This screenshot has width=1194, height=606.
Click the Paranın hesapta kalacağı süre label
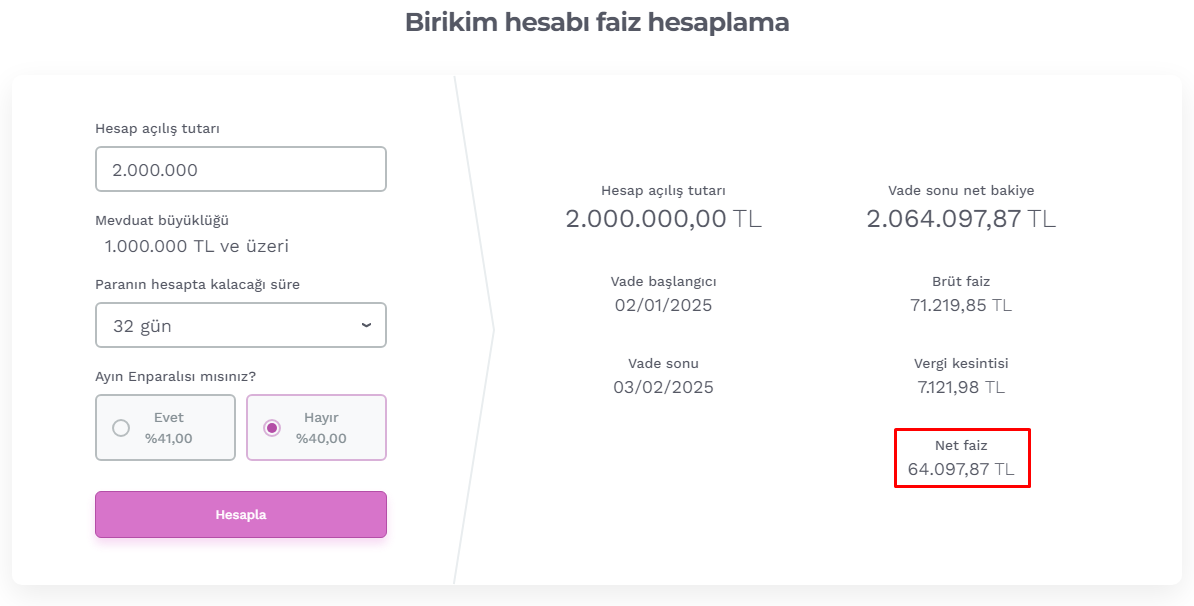(197, 285)
